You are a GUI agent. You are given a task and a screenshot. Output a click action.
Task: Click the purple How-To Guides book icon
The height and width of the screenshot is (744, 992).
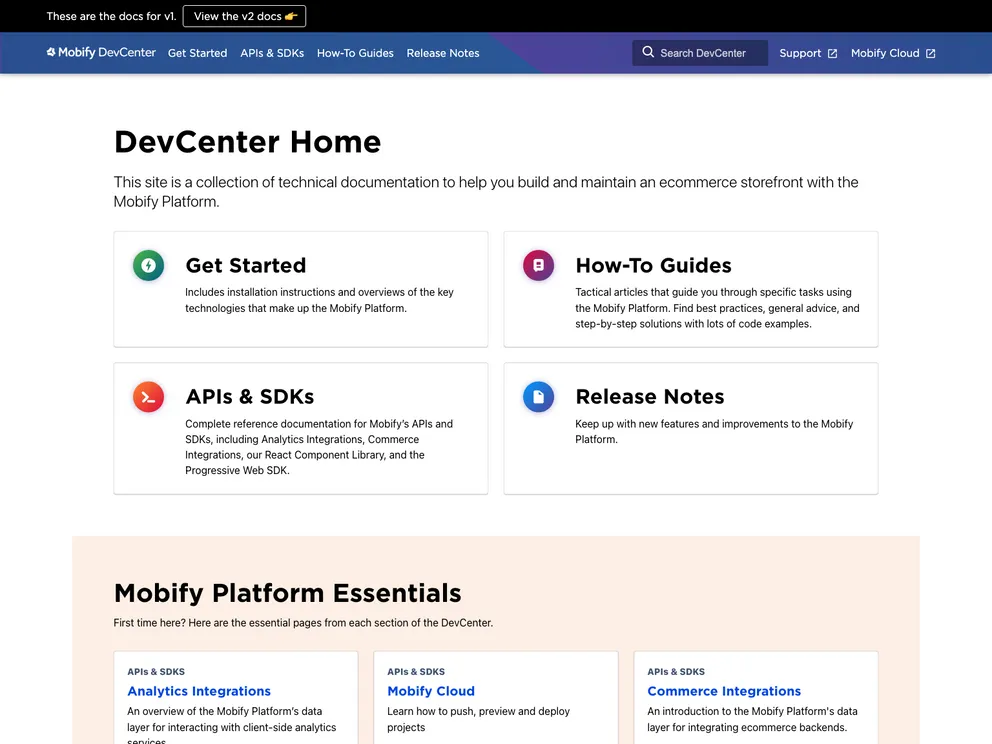[x=538, y=265]
